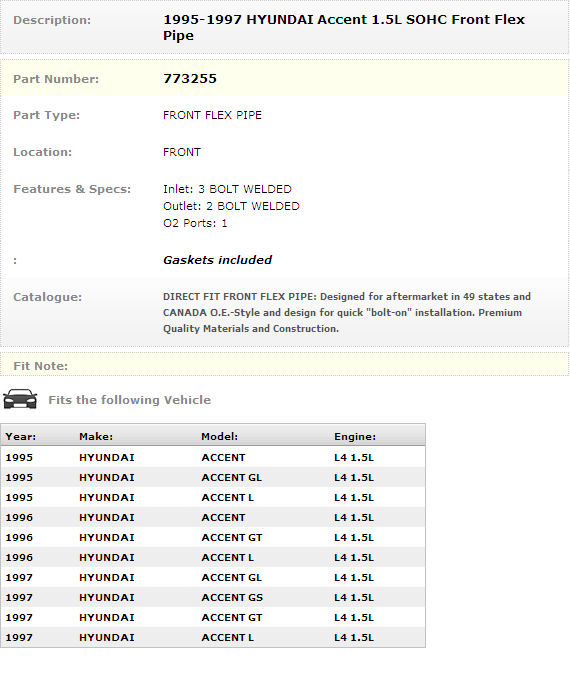
Task: Click the Fit Note label
Action: tap(41, 366)
